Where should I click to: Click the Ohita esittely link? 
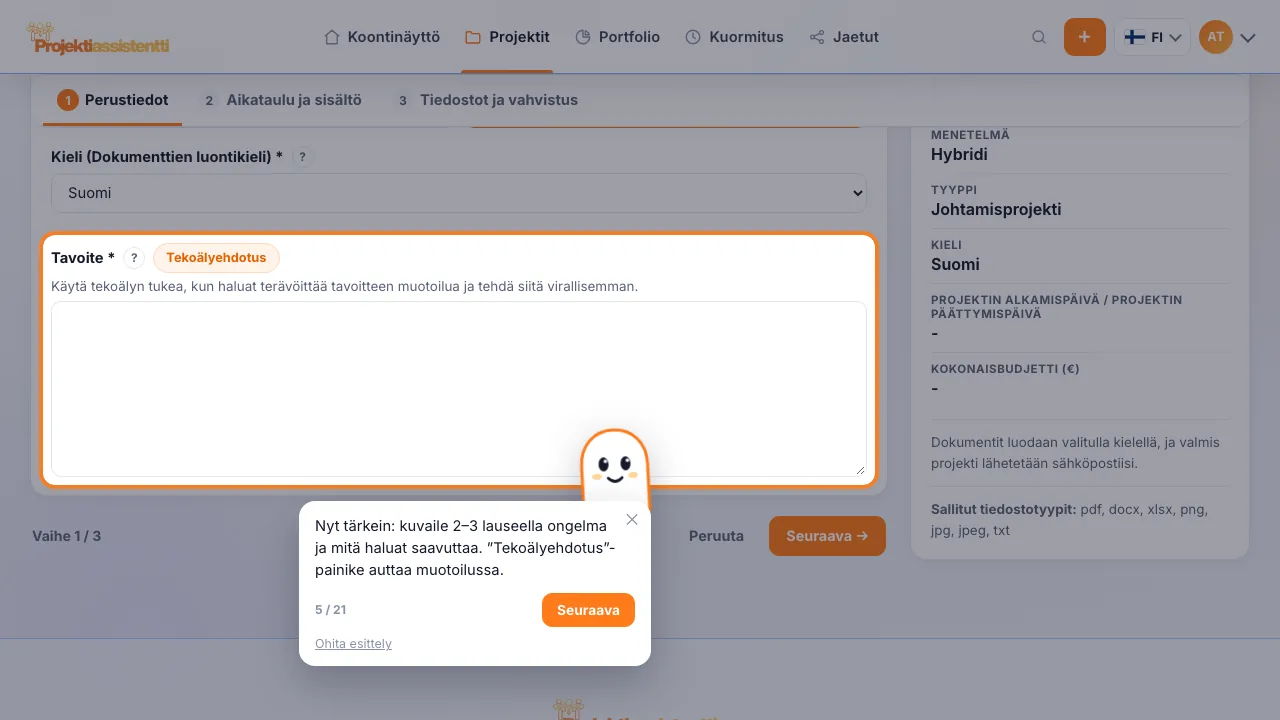pyautogui.click(x=353, y=644)
